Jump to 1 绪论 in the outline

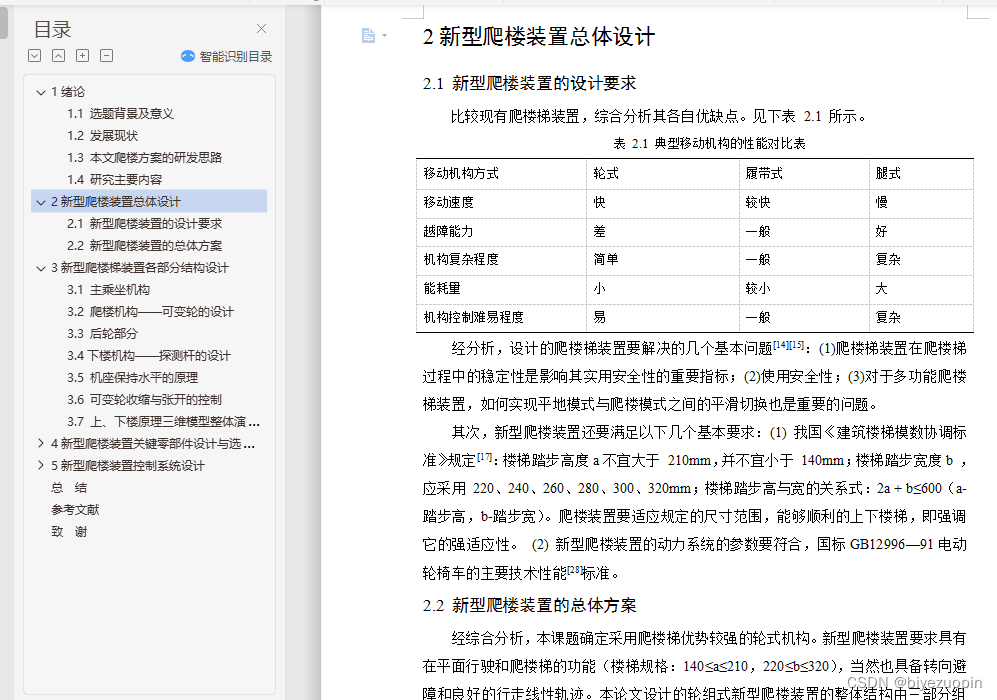[x=68, y=92]
